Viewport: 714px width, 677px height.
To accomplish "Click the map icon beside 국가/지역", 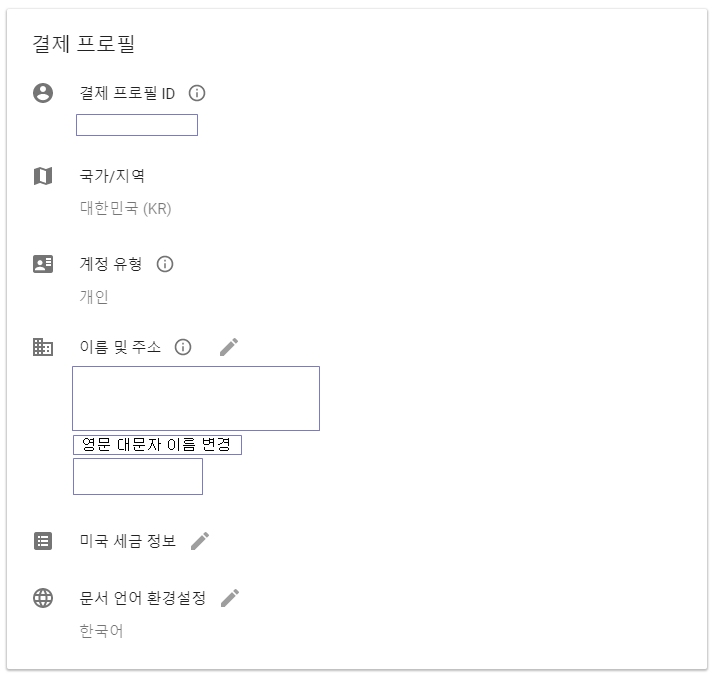I will click(43, 176).
